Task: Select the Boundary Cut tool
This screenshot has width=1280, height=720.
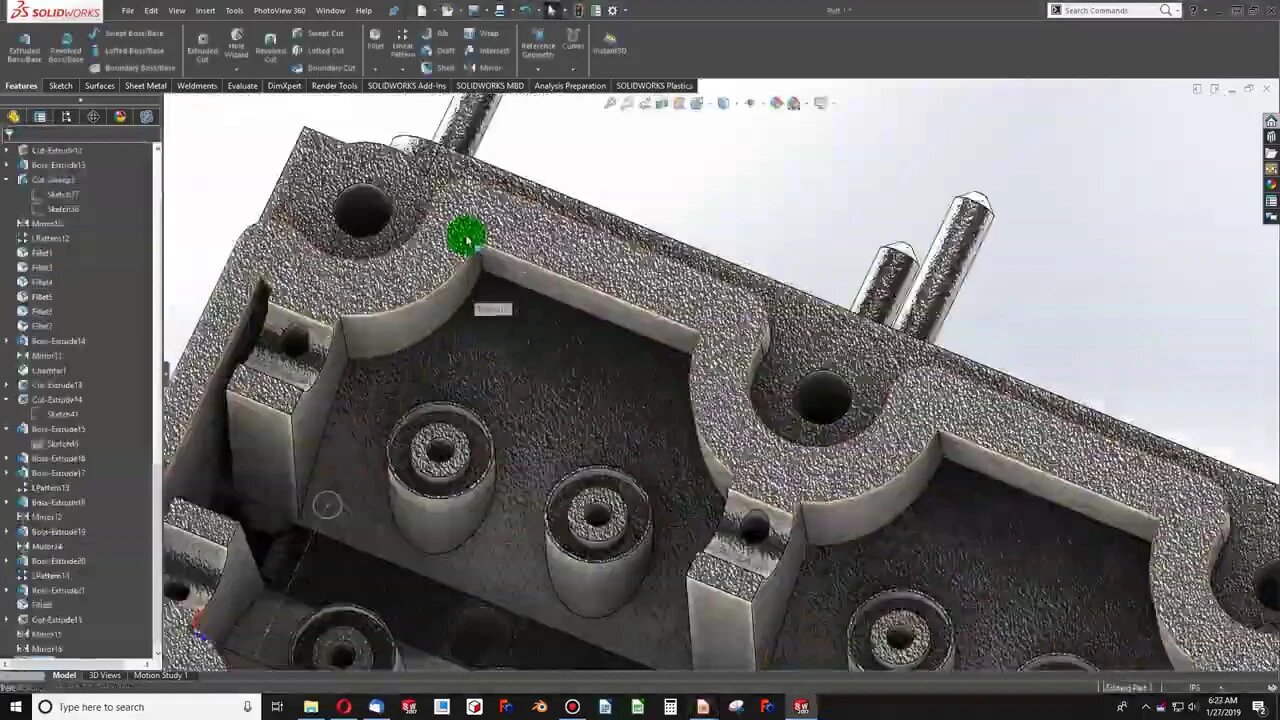Action: click(324, 68)
